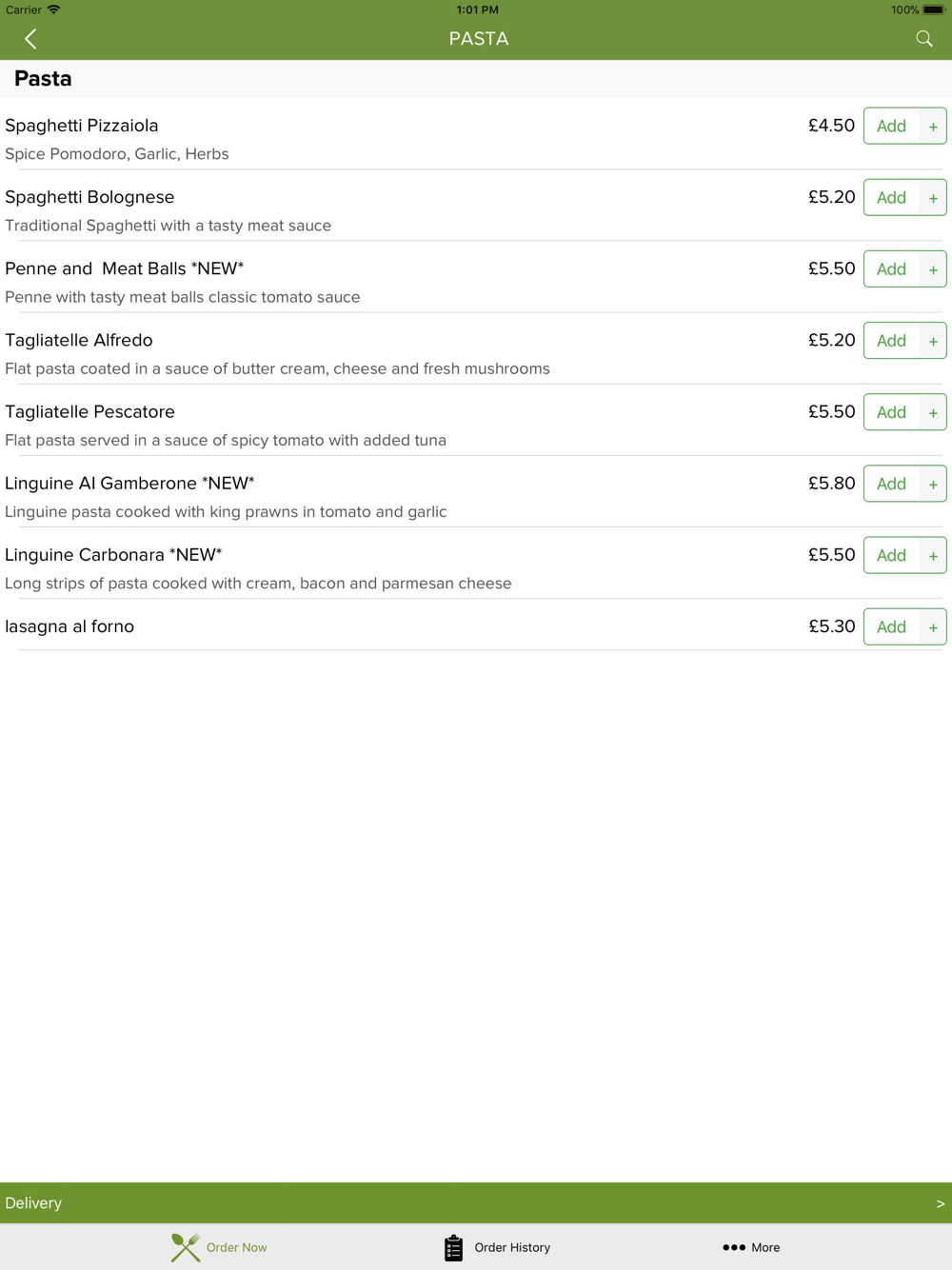Tap plus icon for Tagliatelle Alfredo
The width and height of the screenshot is (952, 1270).
(933, 341)
